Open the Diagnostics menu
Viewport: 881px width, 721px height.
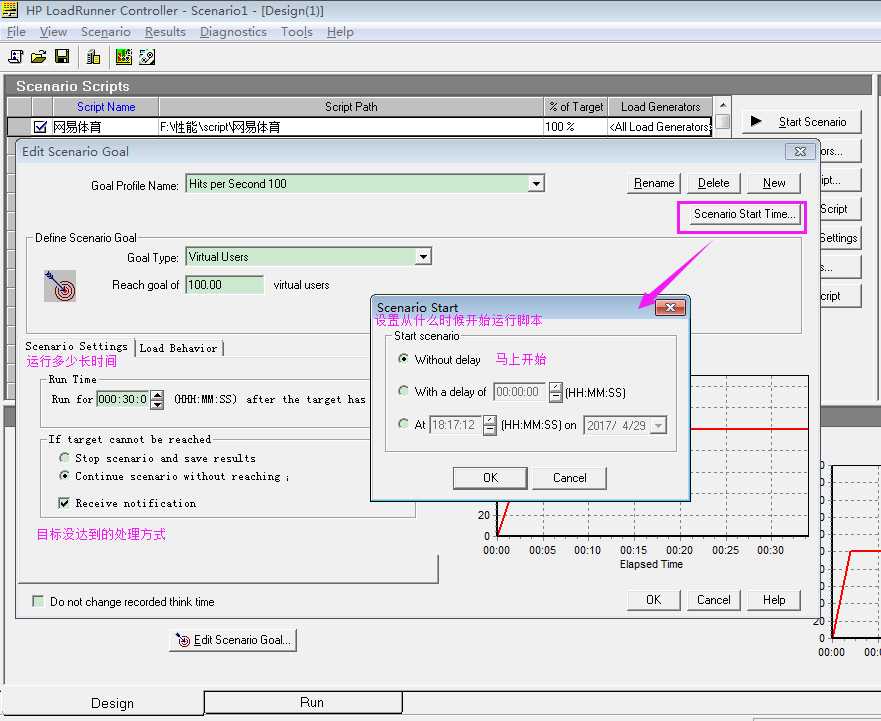point(233,32)
